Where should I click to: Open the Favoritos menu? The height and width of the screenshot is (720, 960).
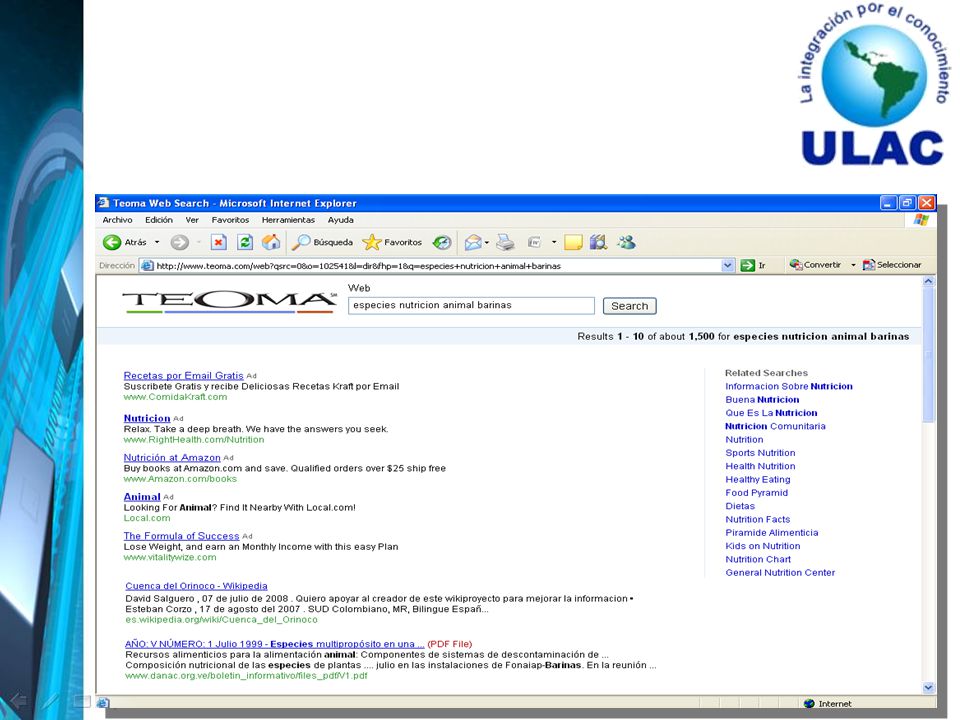230,220
